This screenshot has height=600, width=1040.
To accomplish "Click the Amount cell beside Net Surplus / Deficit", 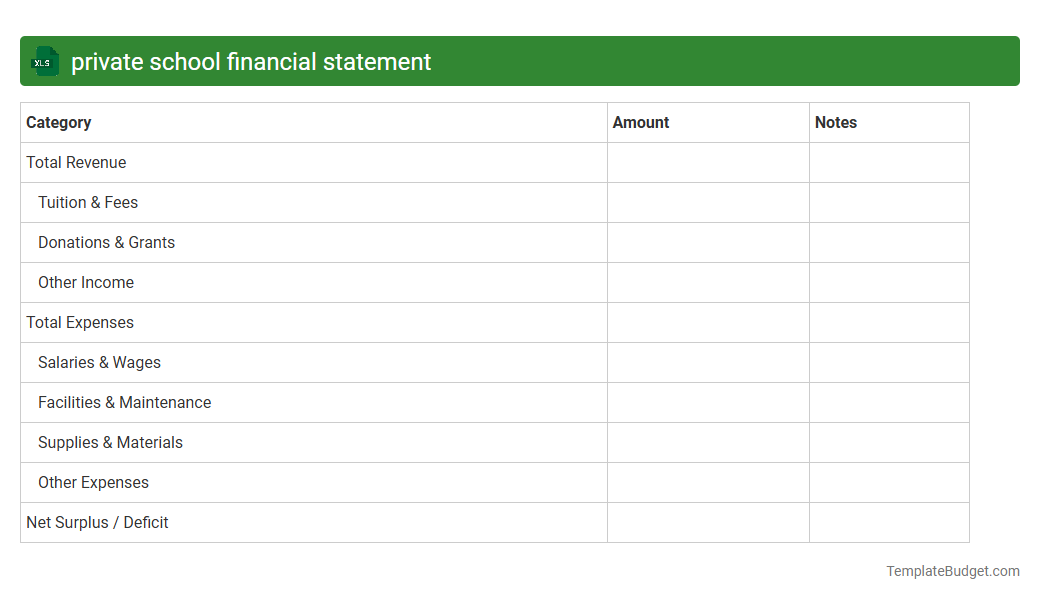I will coord(708,522).
